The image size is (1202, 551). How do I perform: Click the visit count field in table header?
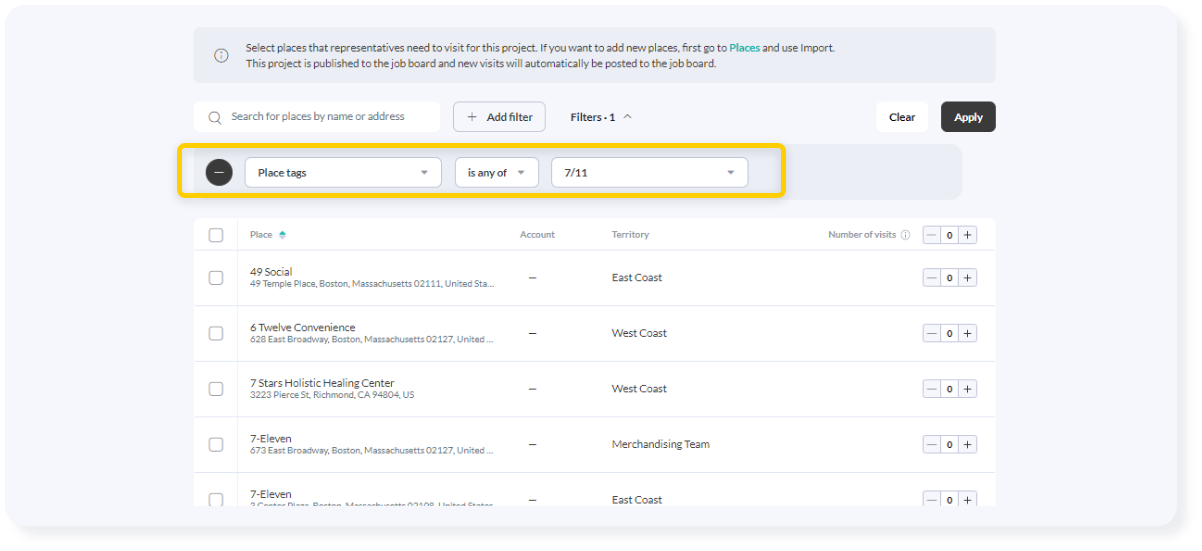point(950,235)
